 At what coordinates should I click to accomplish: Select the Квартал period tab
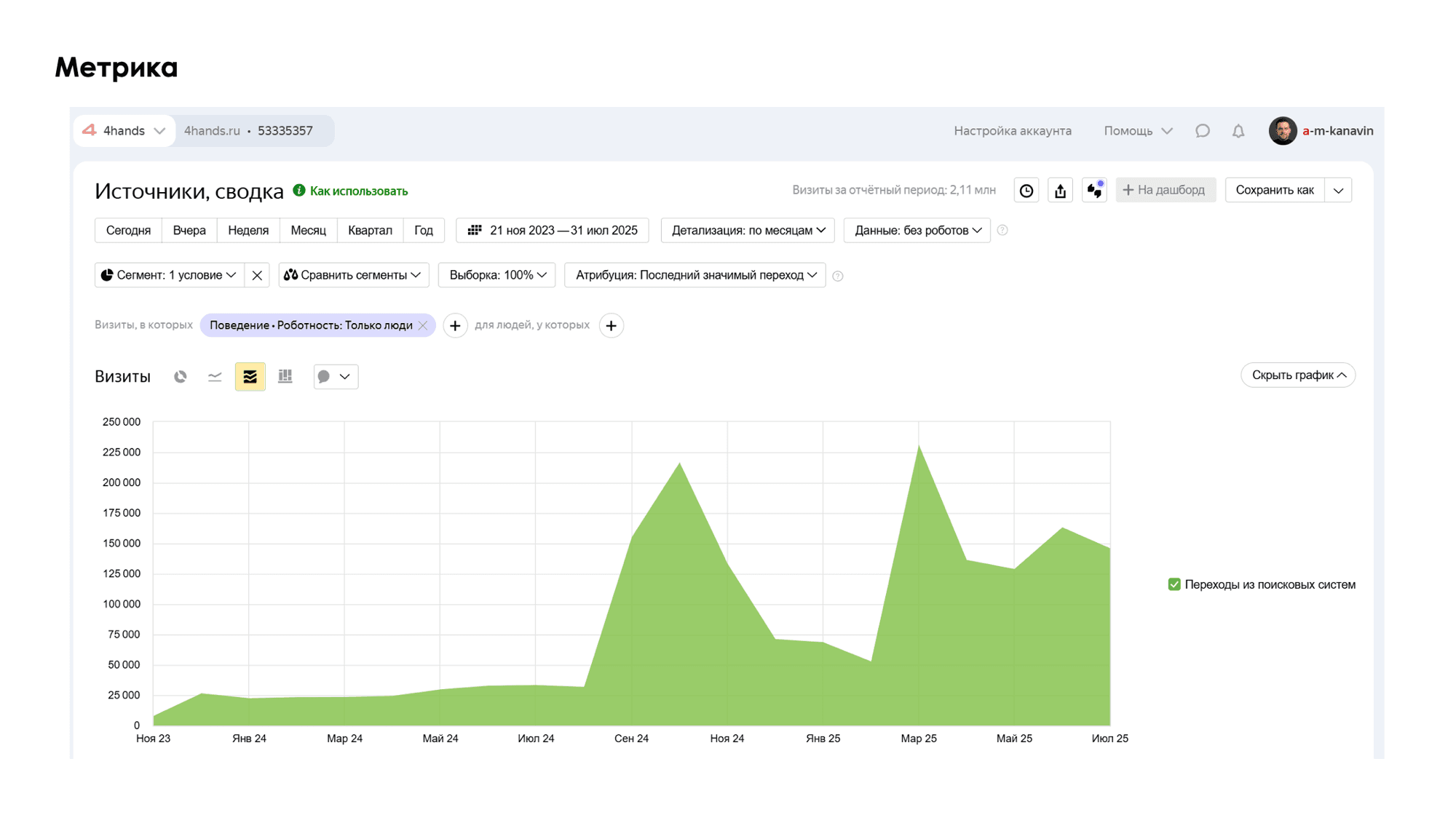370,231
